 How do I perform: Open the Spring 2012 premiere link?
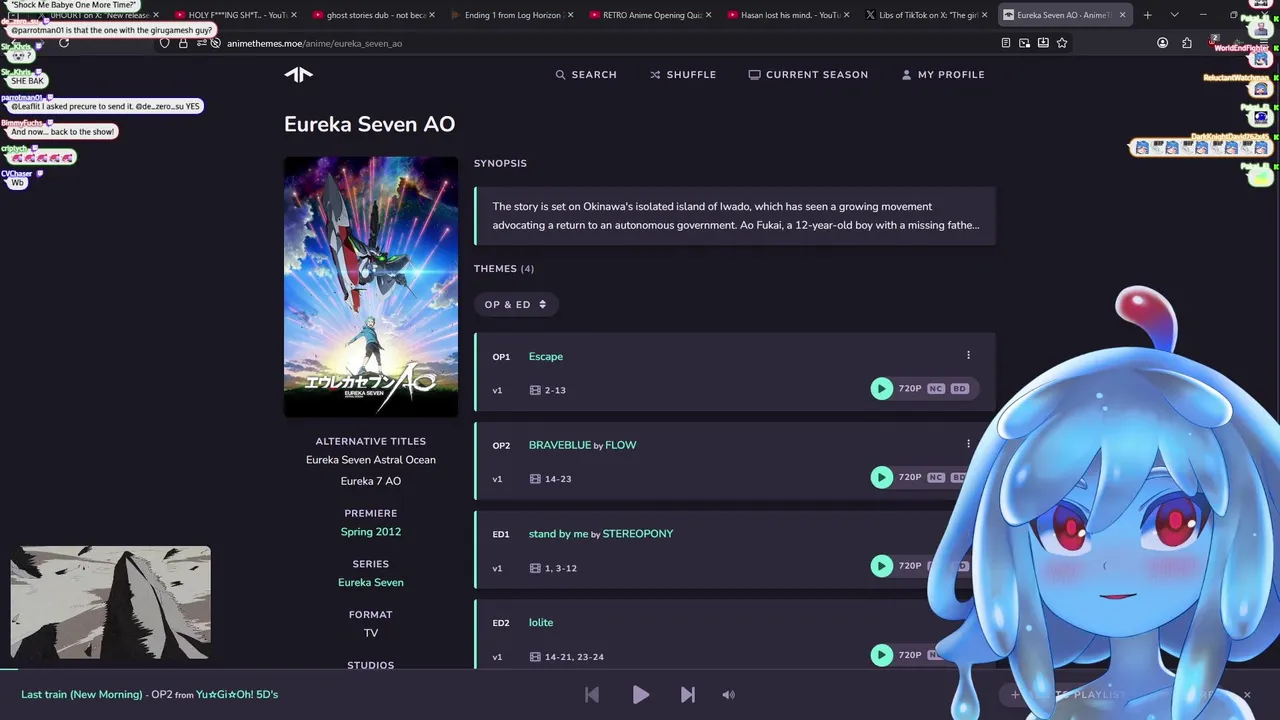point(370,532)
